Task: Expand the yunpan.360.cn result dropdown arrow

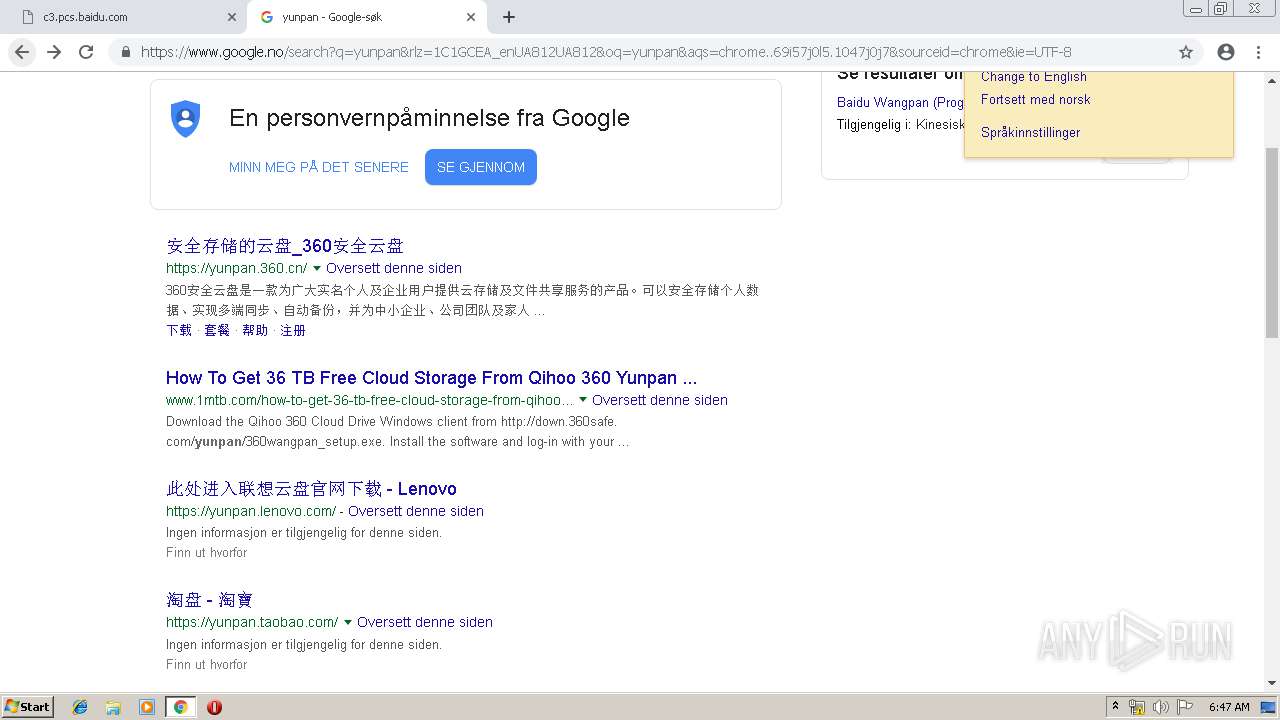Action: point(317,268)
